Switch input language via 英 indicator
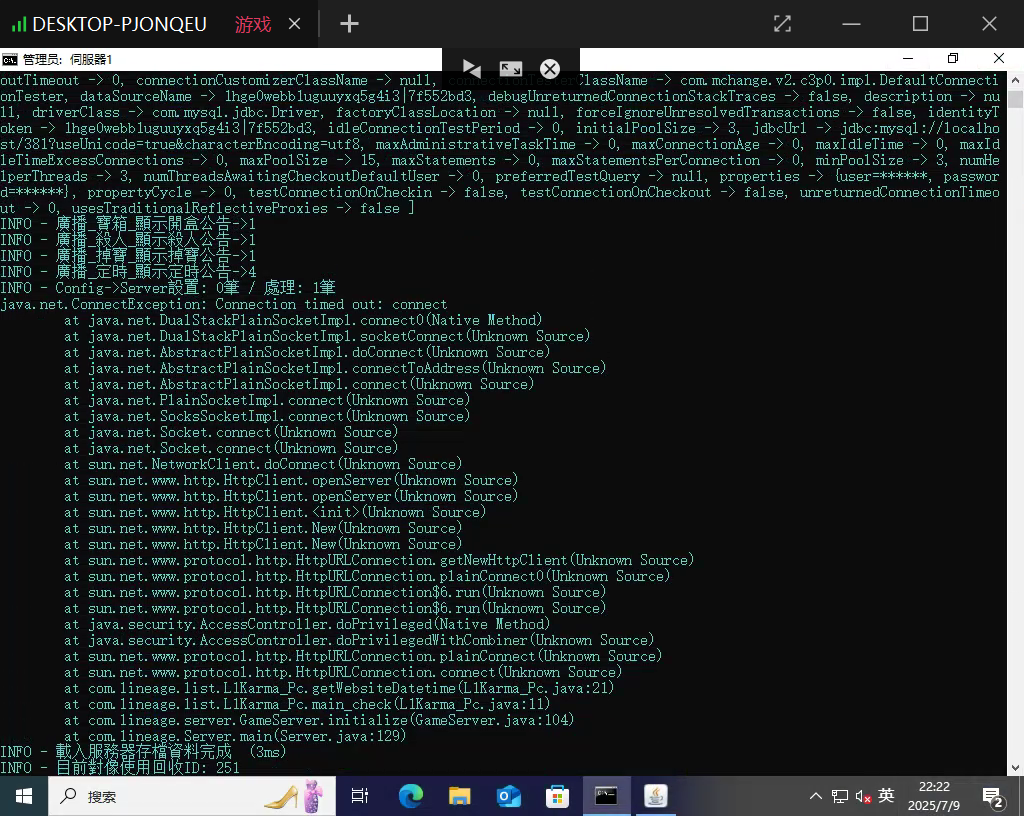 click(x=886, y=796)
